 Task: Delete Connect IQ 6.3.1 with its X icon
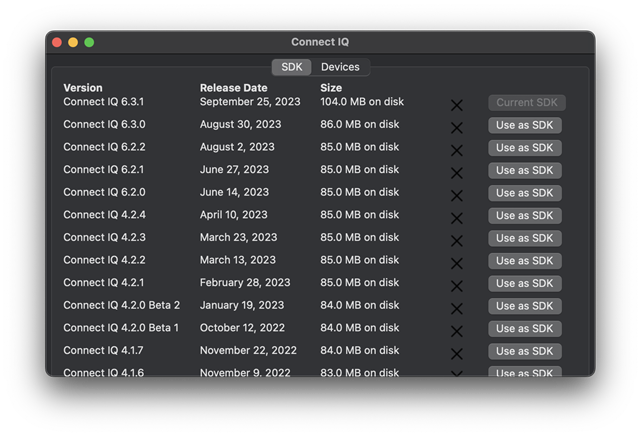(457, 105)
